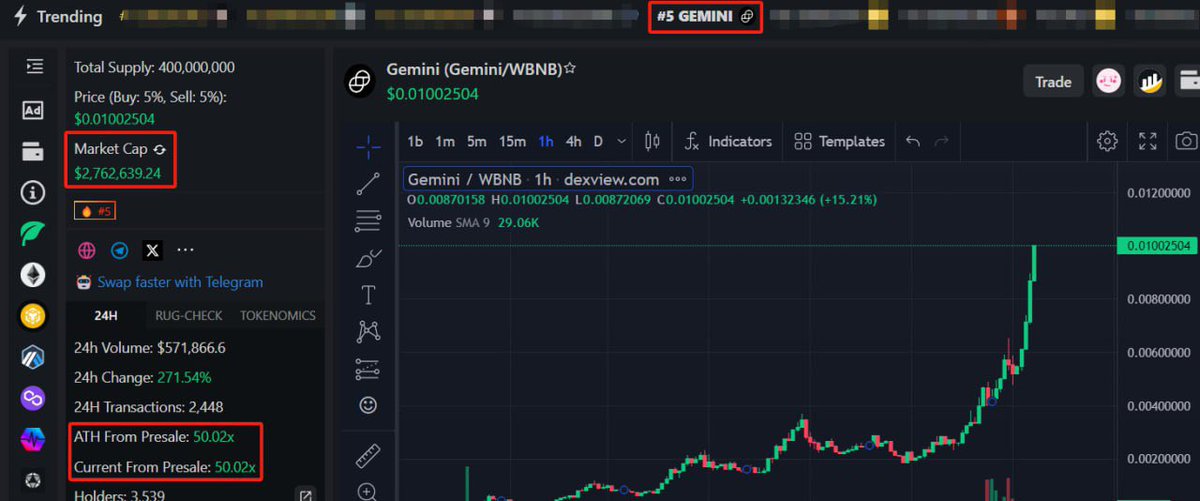Click the #5 fire trending badge
1200x501 pixels.
(97, 211)
